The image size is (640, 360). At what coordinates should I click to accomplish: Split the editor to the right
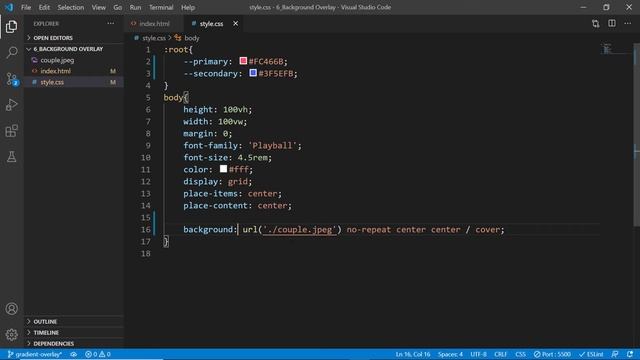611,24
